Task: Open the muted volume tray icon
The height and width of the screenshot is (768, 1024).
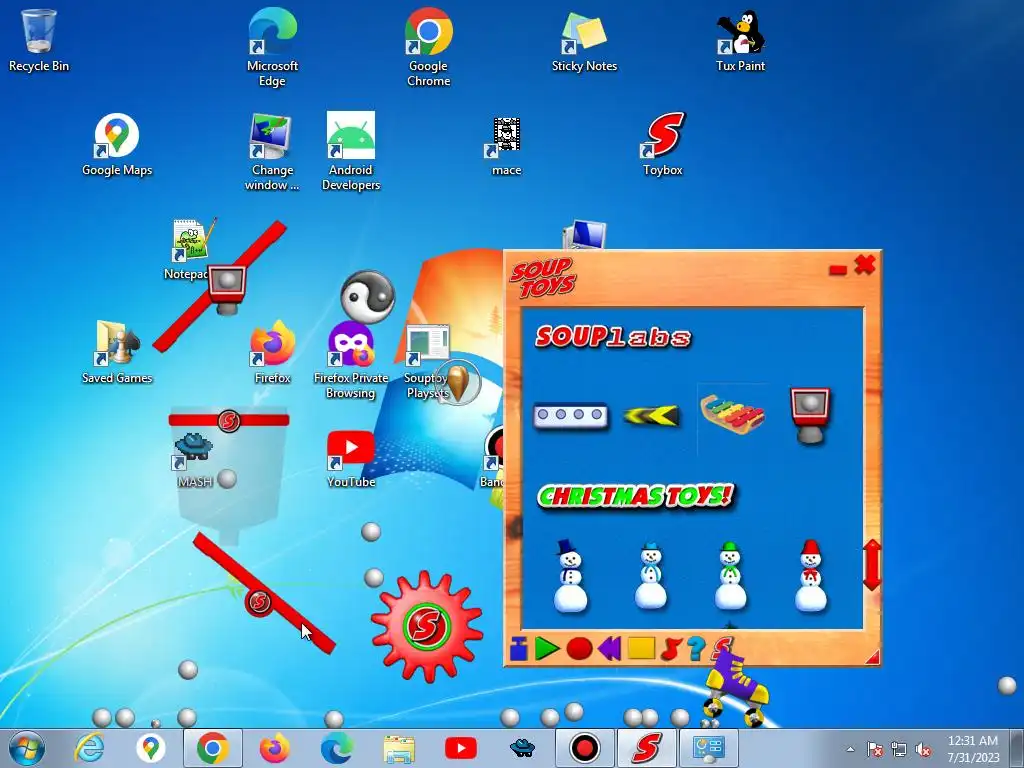Action: (x=923, y=749)
